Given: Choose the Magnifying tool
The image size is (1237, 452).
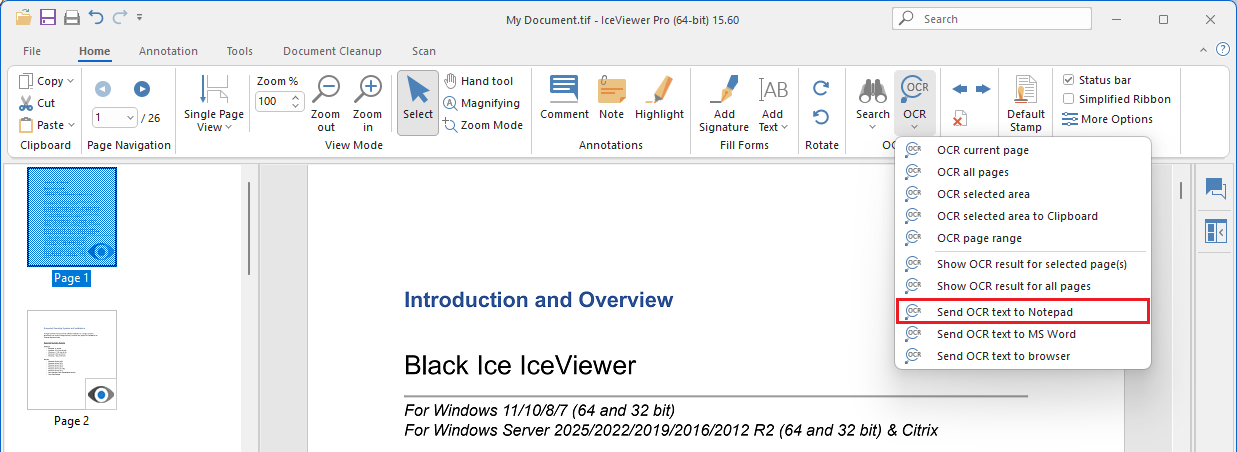Looking at the screenshot, I should (482, 103).
